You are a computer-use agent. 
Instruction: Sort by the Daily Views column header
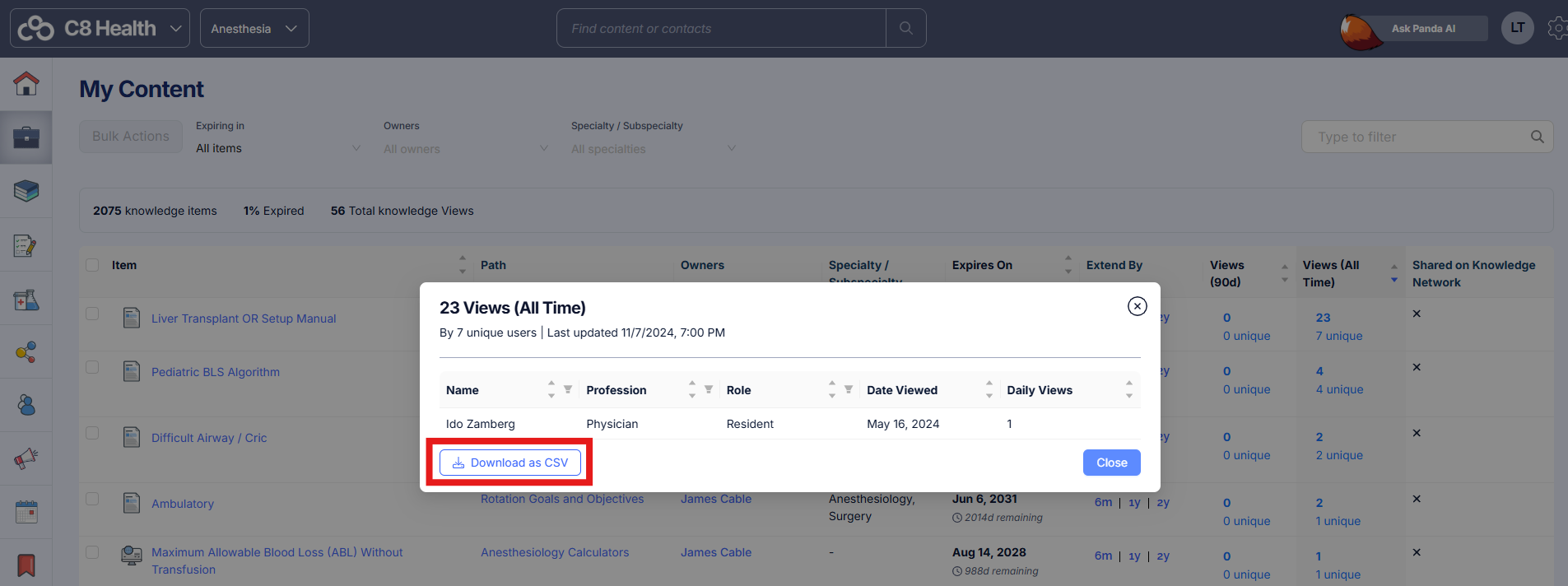(1040, 390)
